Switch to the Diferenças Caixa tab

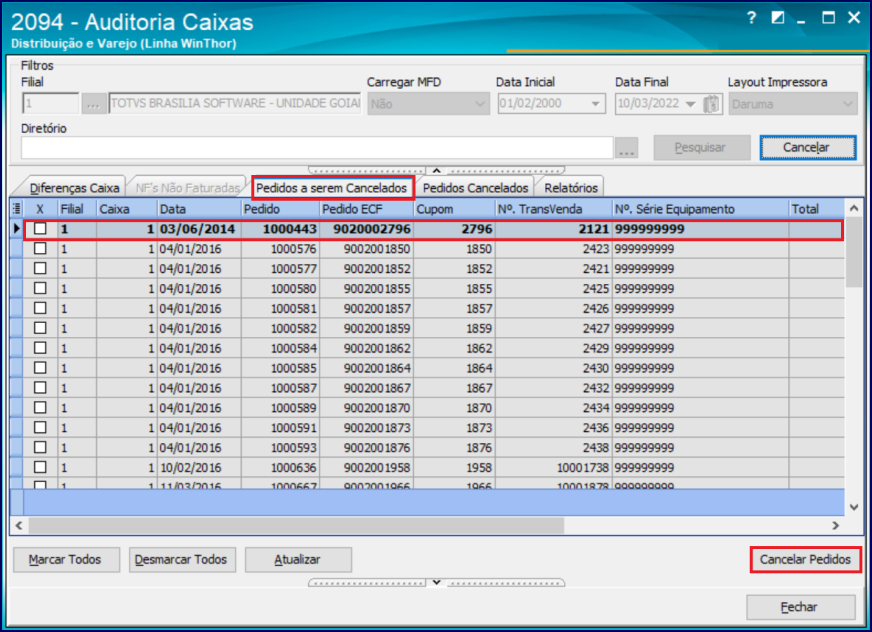[x=74, y=188]
